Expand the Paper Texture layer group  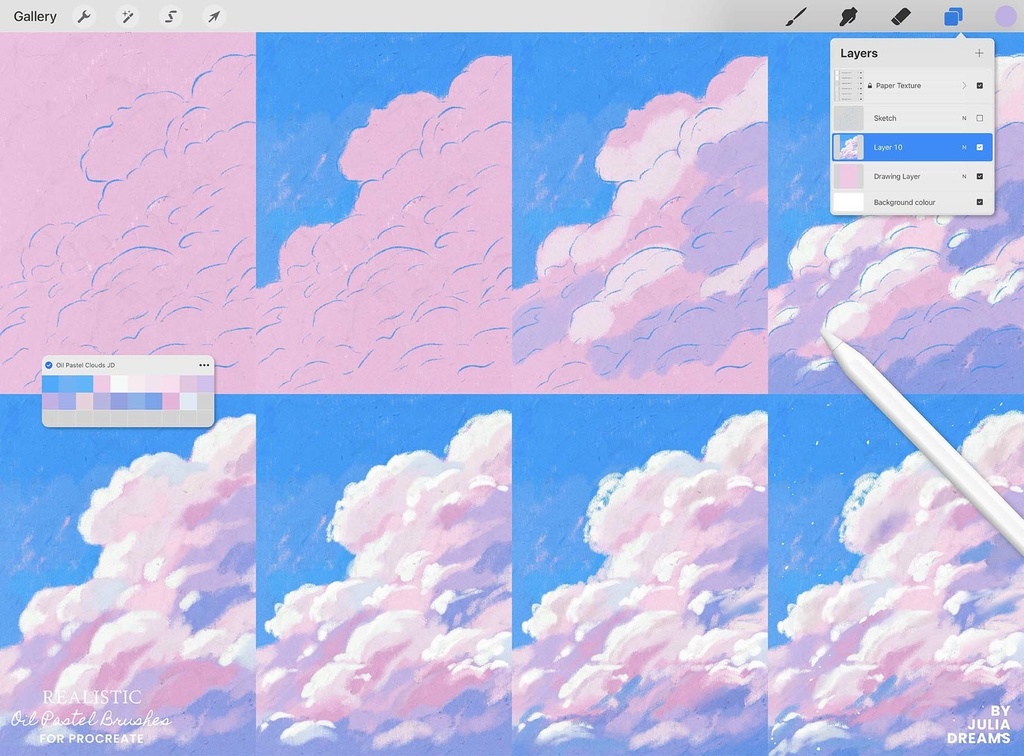(x=963, y=85)
